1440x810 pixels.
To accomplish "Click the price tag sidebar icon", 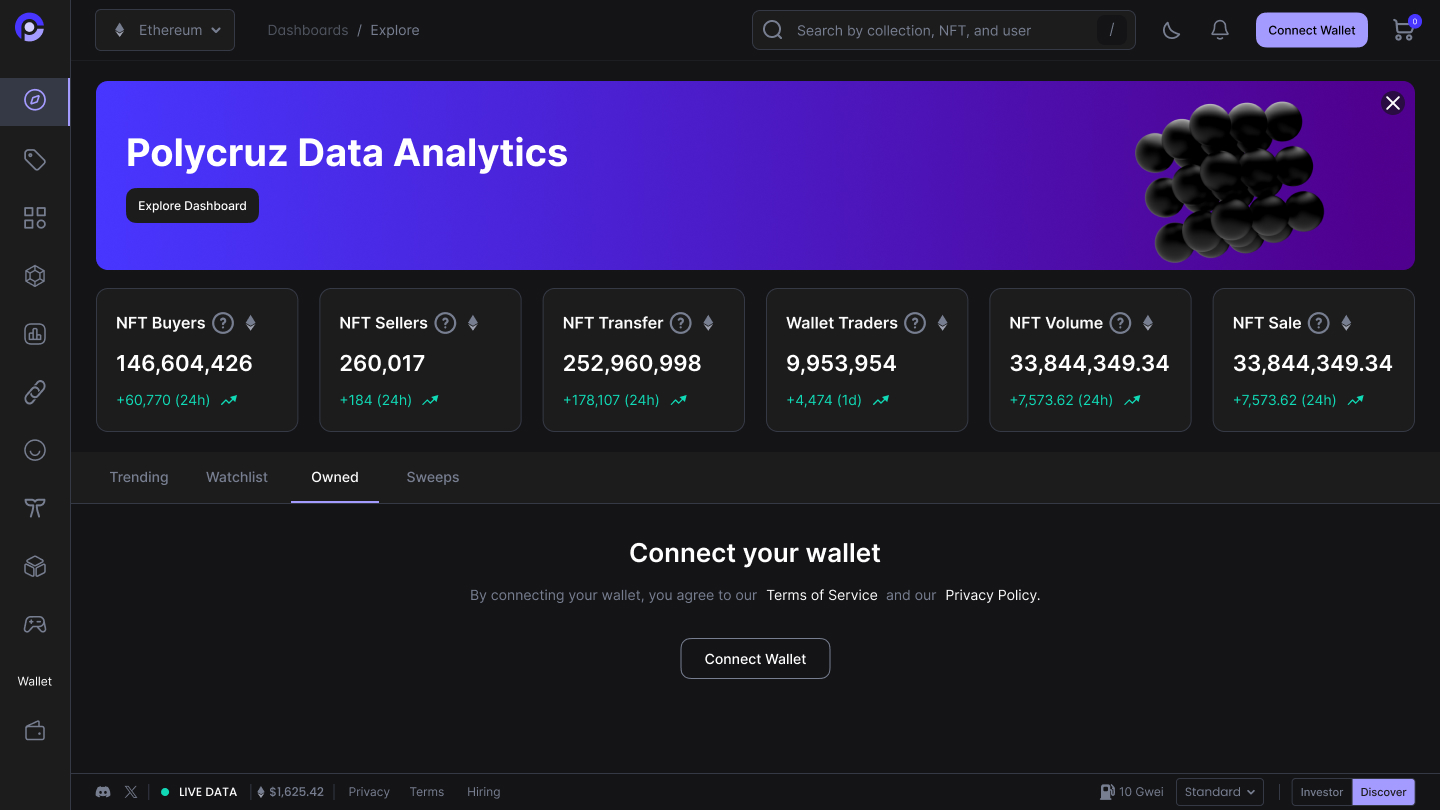I will (x=35, y=160).
